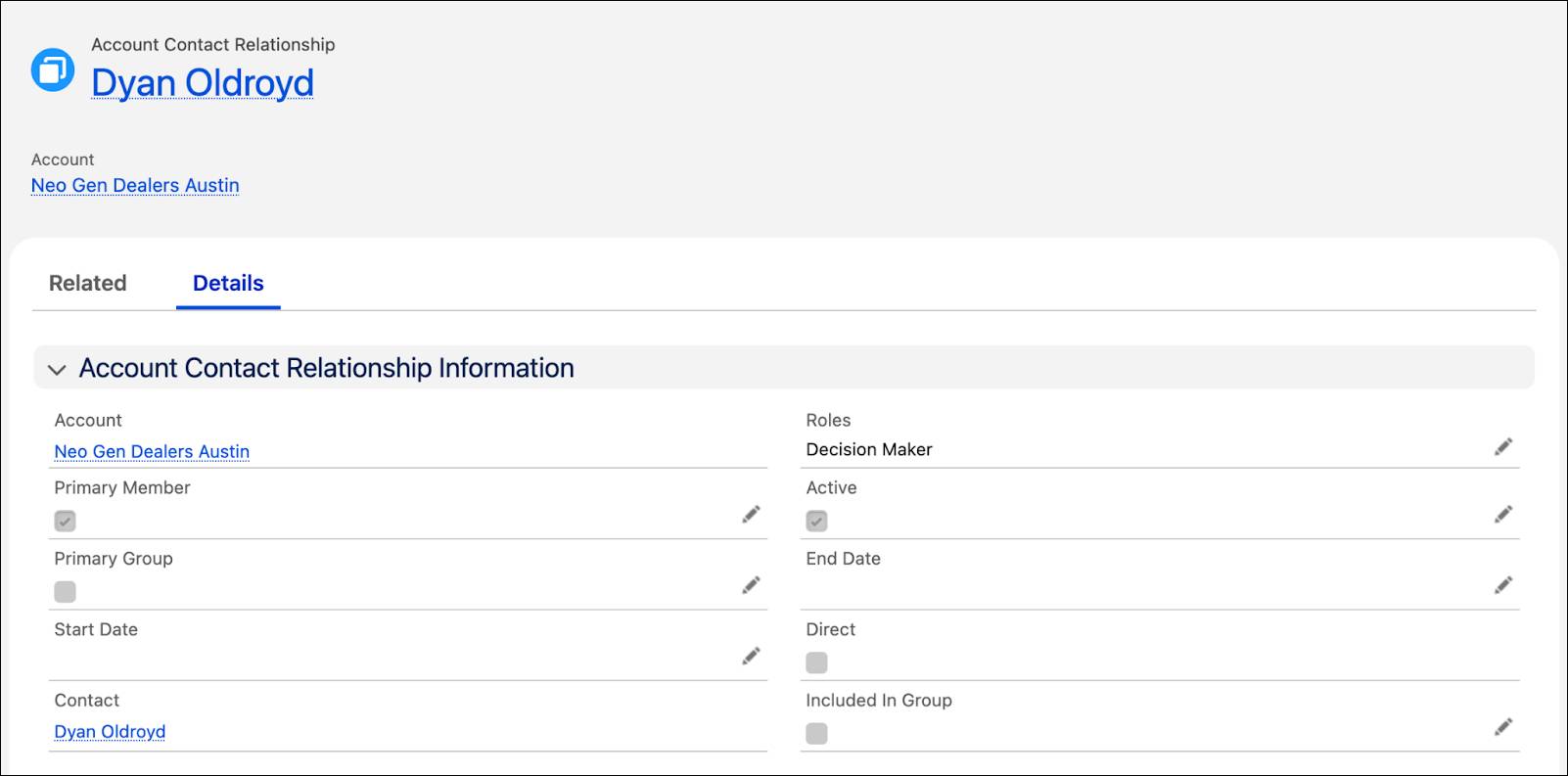This screenshot has width=1568, height=776.
Task: Click the Start Date field label
Action: [x=96, y=629]
